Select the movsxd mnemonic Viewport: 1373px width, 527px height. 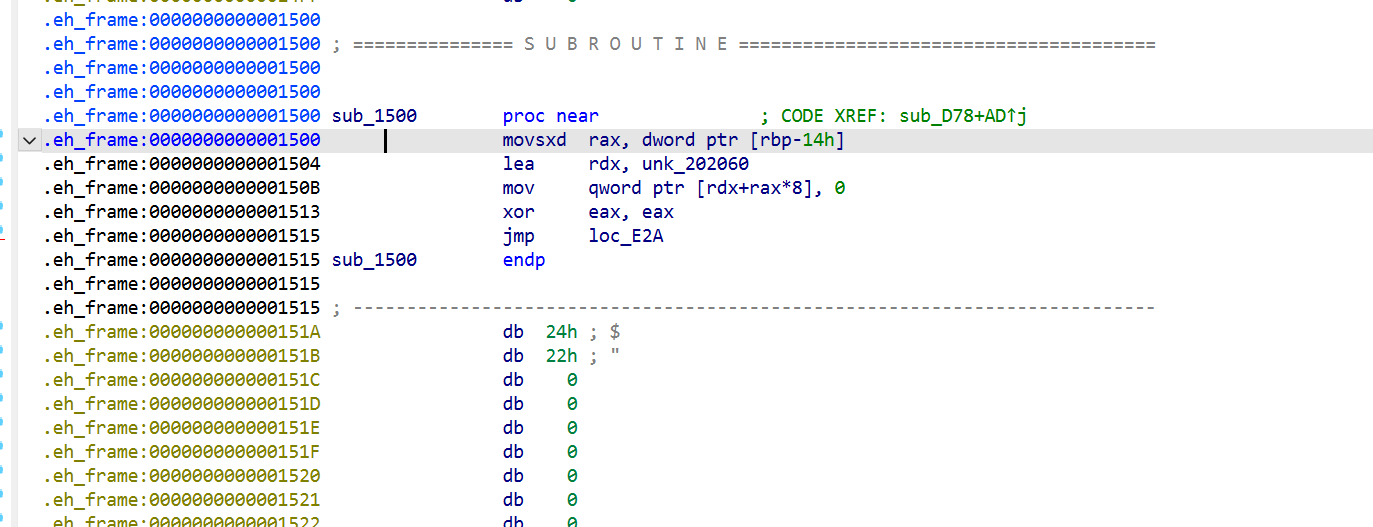535,140
